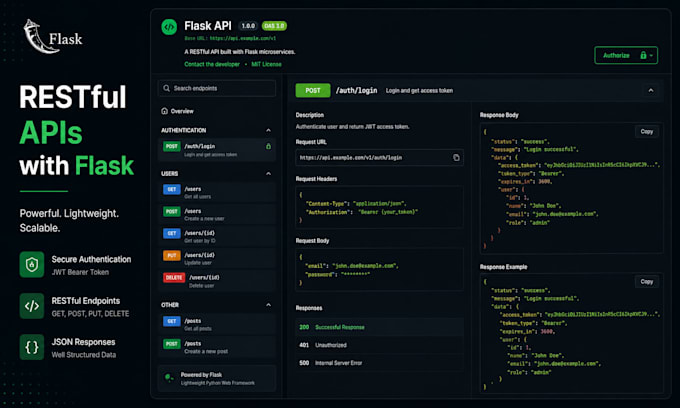Select GET /users Get all users

click(217, 193)
